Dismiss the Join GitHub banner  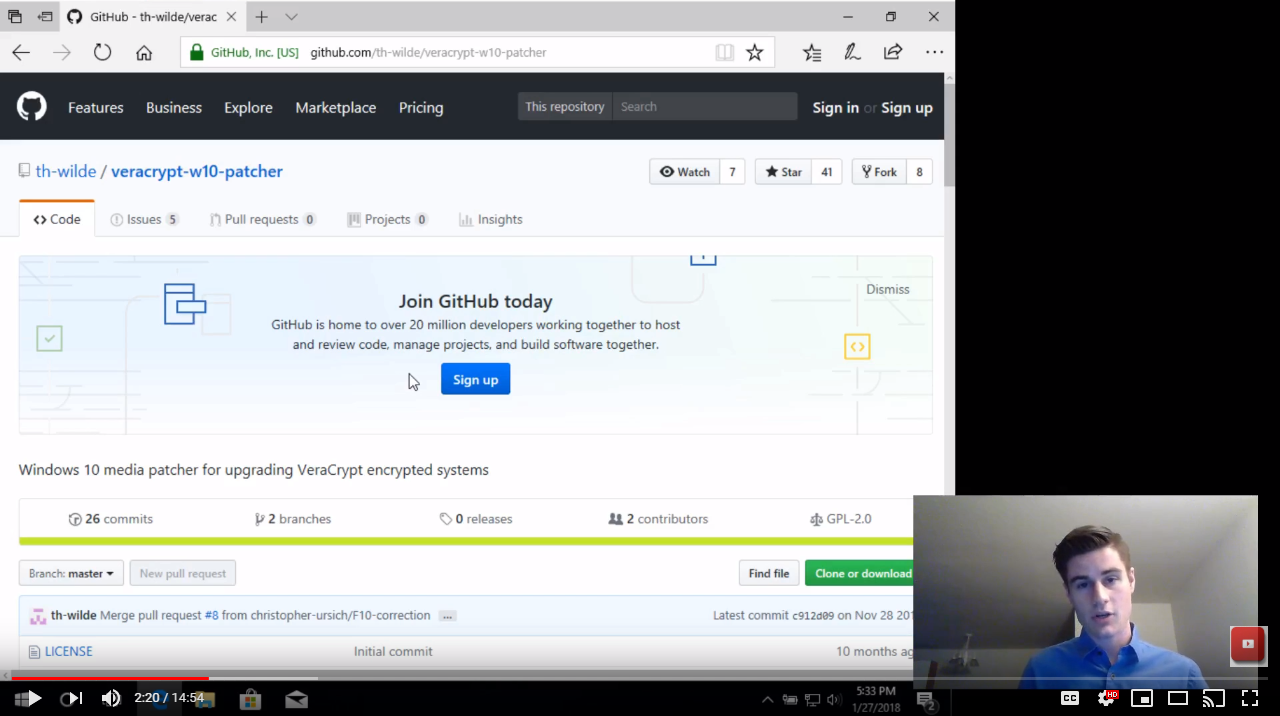888,289
